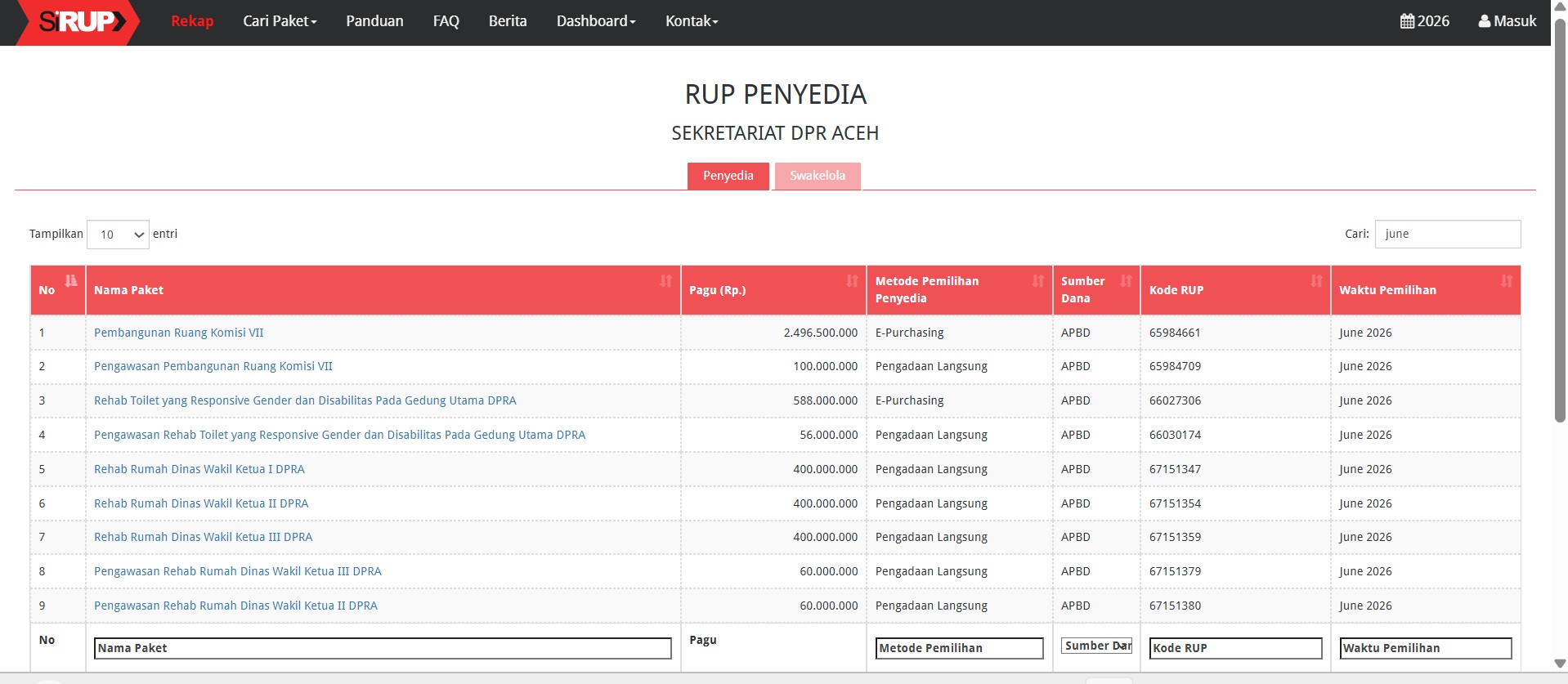Image resolution: width=1568 pixels, height=684 pixels.
Task: Open Pengawasan Rehab Rumah Dinas Wakil Ketua II
Action: tap(235, 606)
